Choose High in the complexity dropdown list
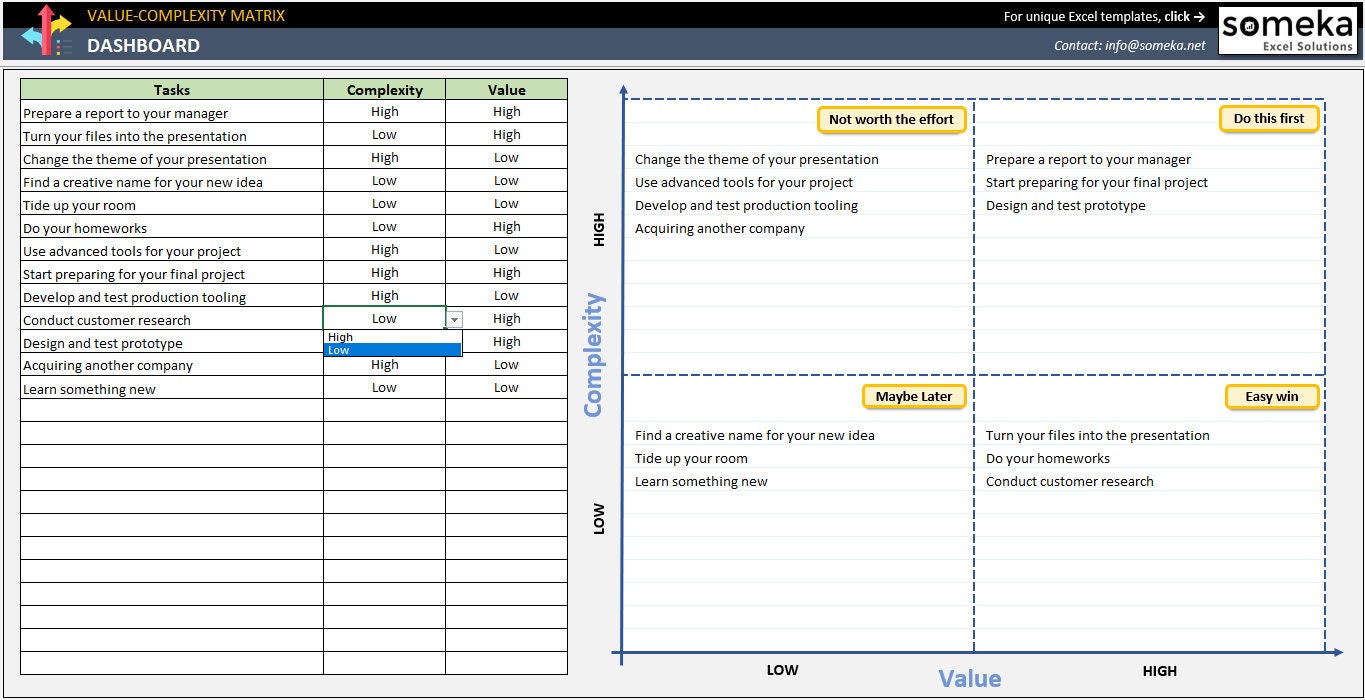The width and height of the screenshot is (1365, 700). pos(393,337)
